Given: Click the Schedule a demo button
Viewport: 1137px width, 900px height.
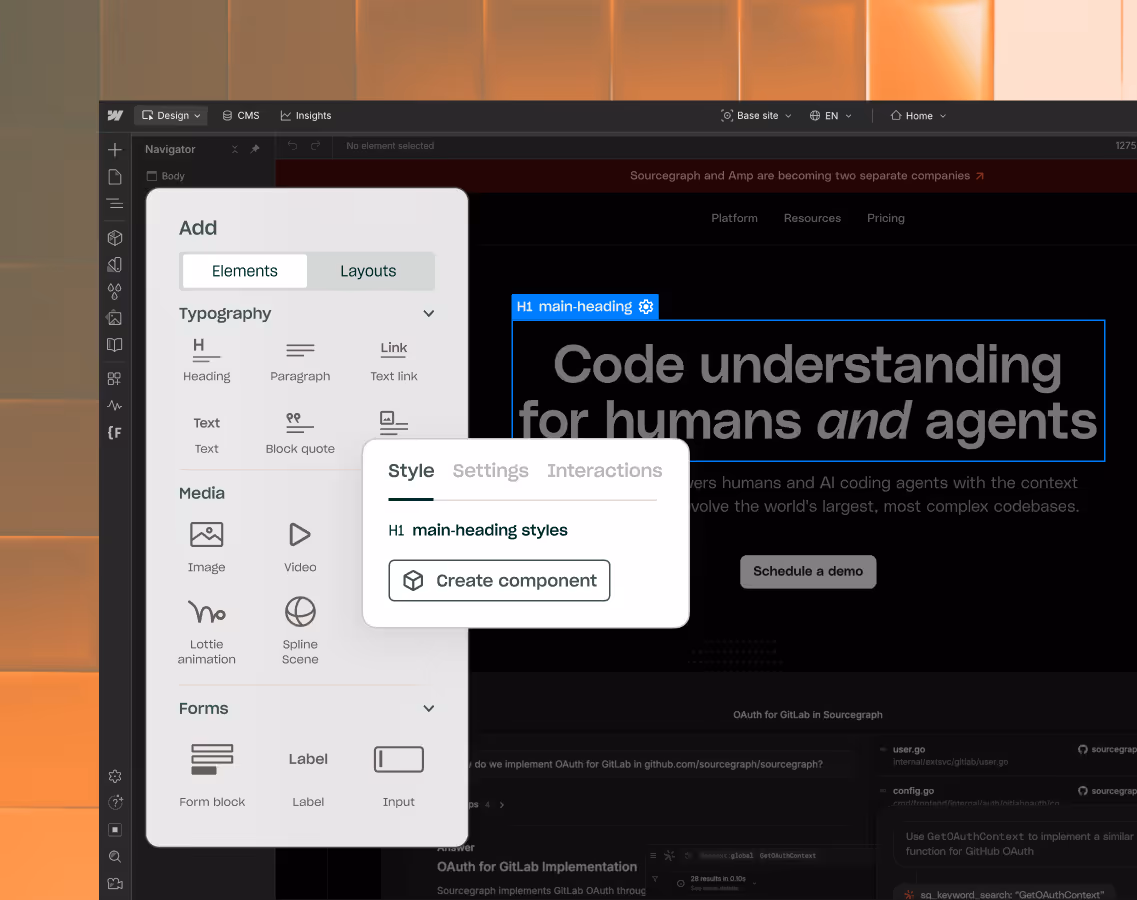Looking at the screenshot, I should tap(808, 571).
